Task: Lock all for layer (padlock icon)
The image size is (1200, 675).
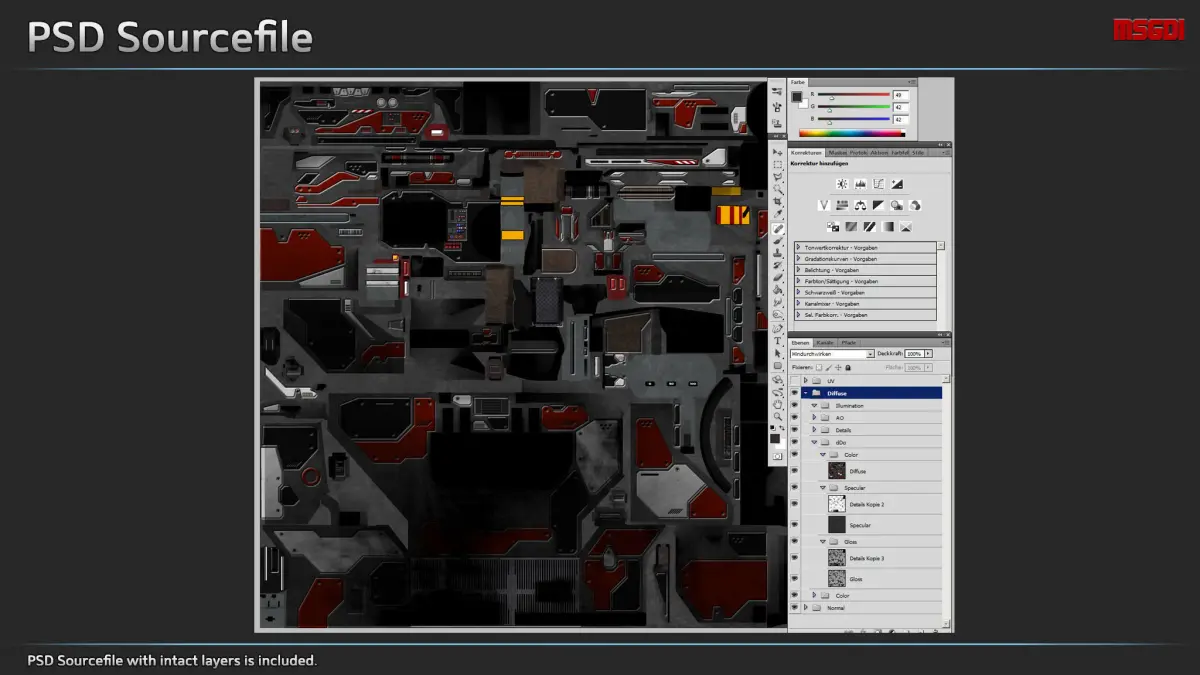Action: [848, 367]
